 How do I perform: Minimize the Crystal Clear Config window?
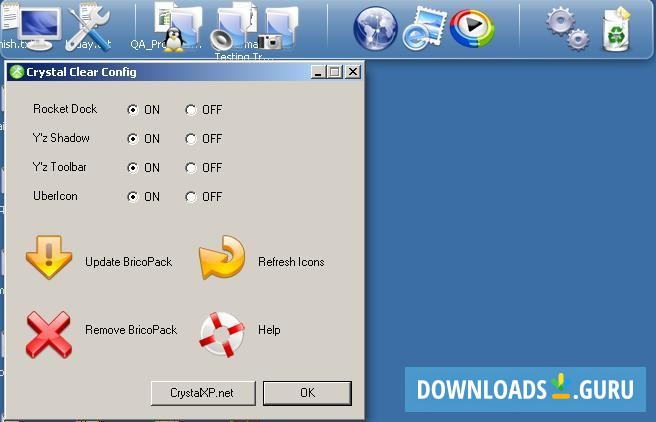[319, 72]
